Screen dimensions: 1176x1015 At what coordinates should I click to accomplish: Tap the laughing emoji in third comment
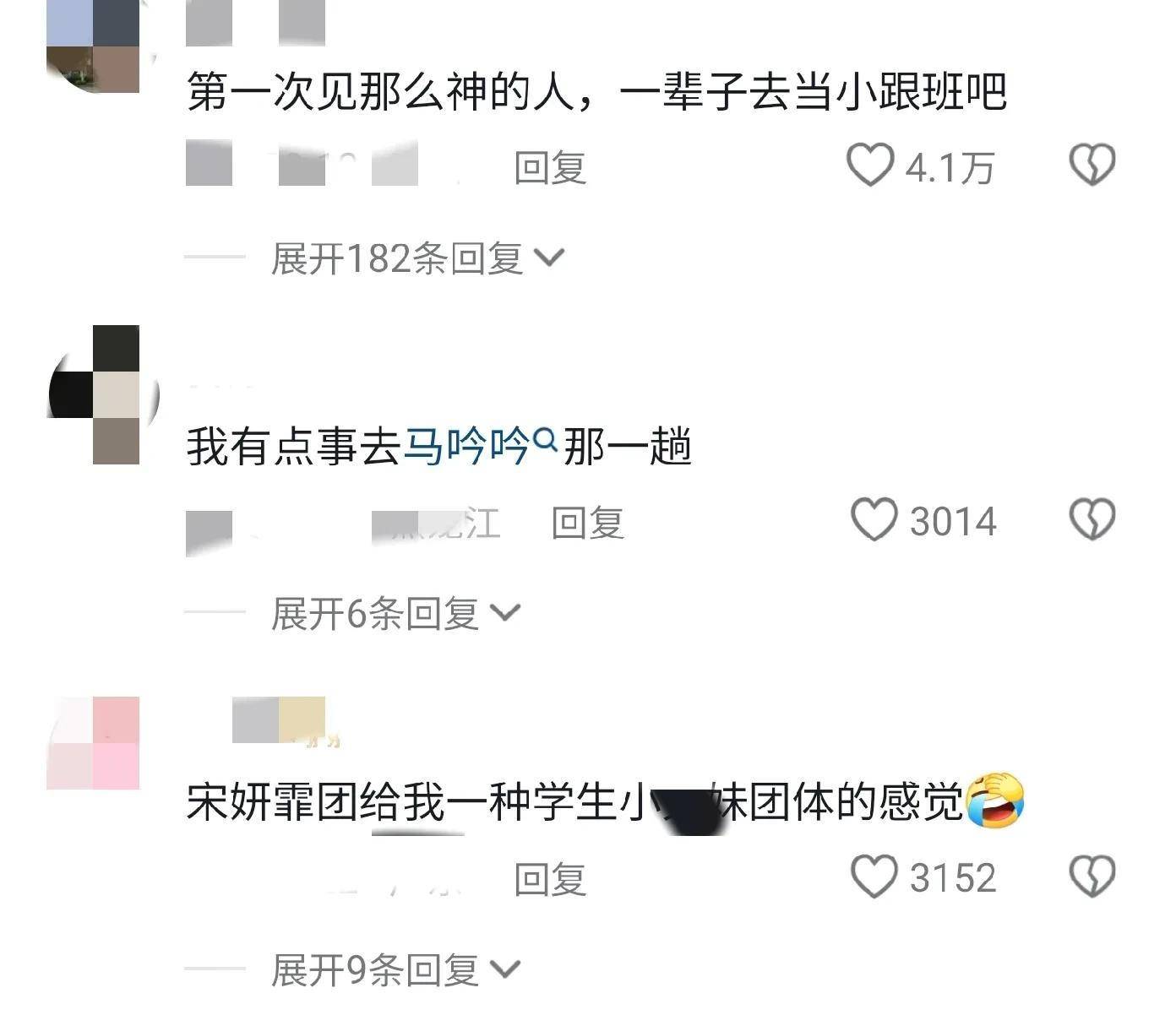(994, 800)
